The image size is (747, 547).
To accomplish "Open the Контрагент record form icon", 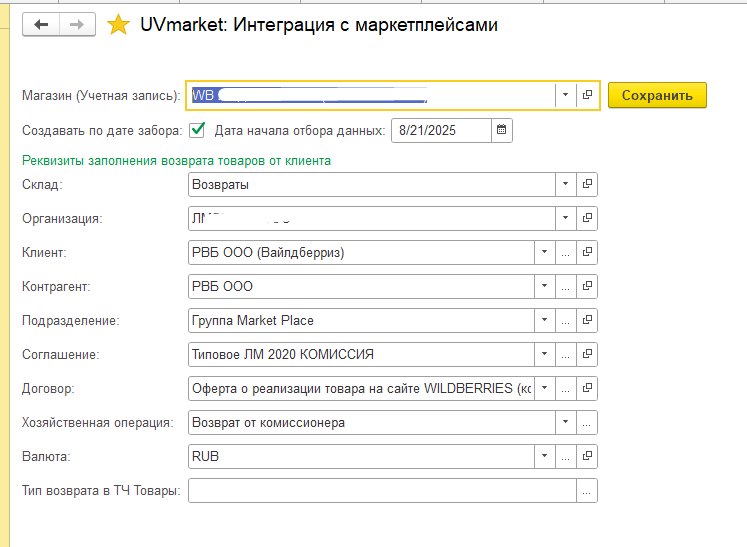I will (x=587, y=286).
